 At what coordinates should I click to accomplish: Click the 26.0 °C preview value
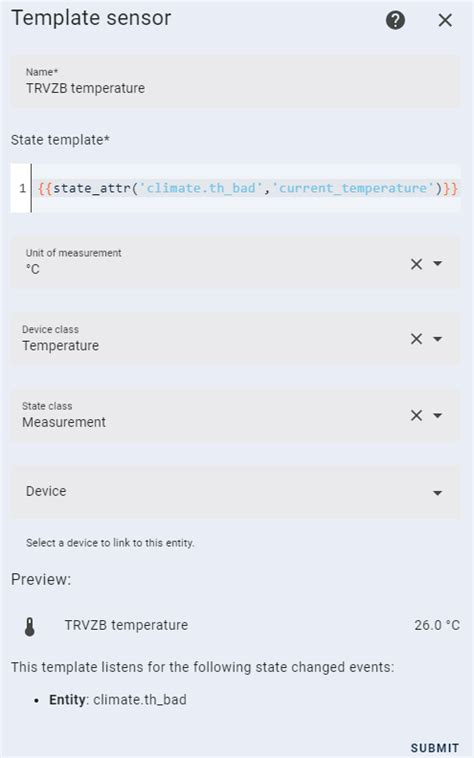click(x=437, y=625)
